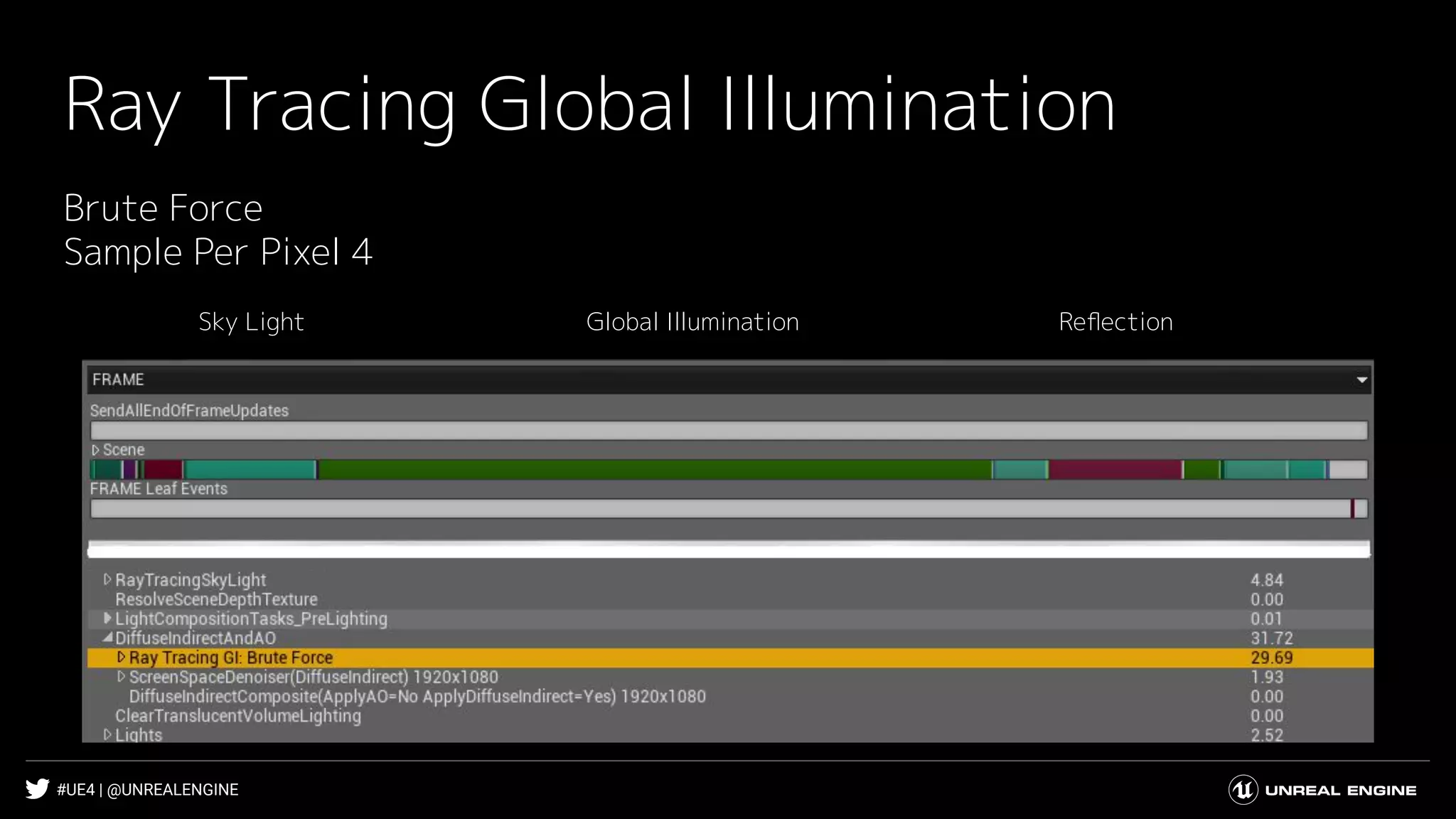Click the Twitter bird icon

[x=37, y=789]
